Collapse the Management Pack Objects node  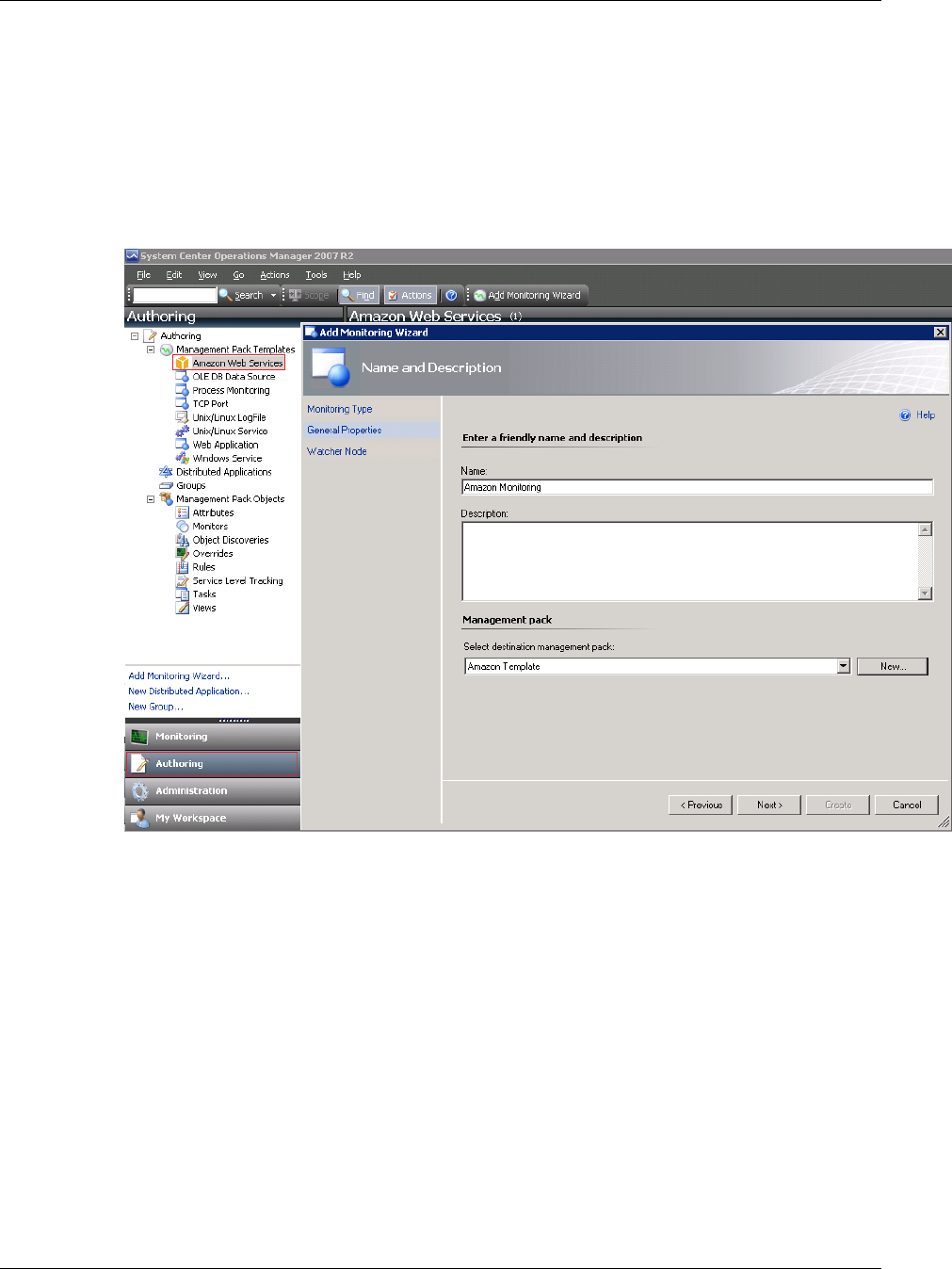coord(151,499)
